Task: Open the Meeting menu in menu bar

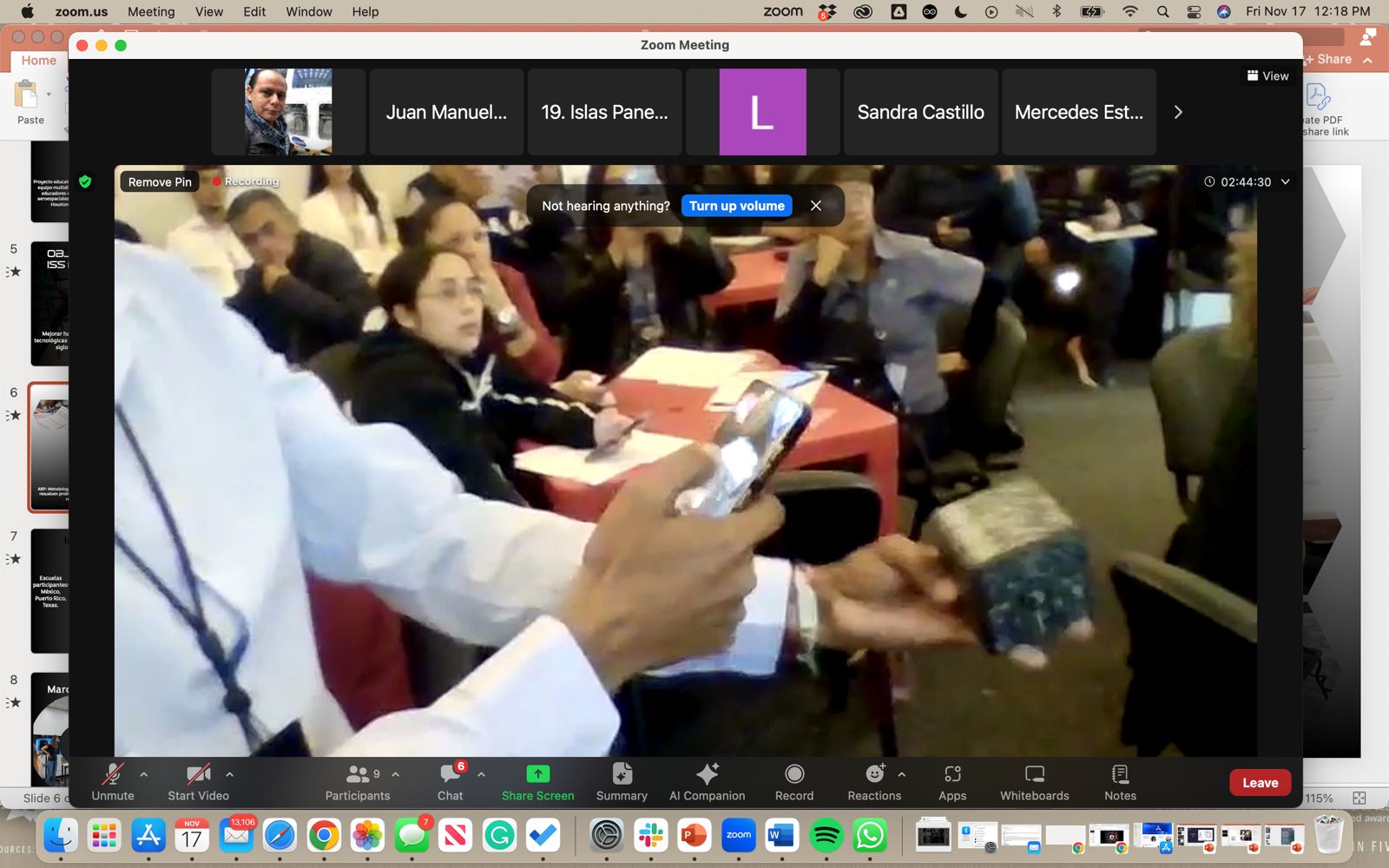Action: 151,12
